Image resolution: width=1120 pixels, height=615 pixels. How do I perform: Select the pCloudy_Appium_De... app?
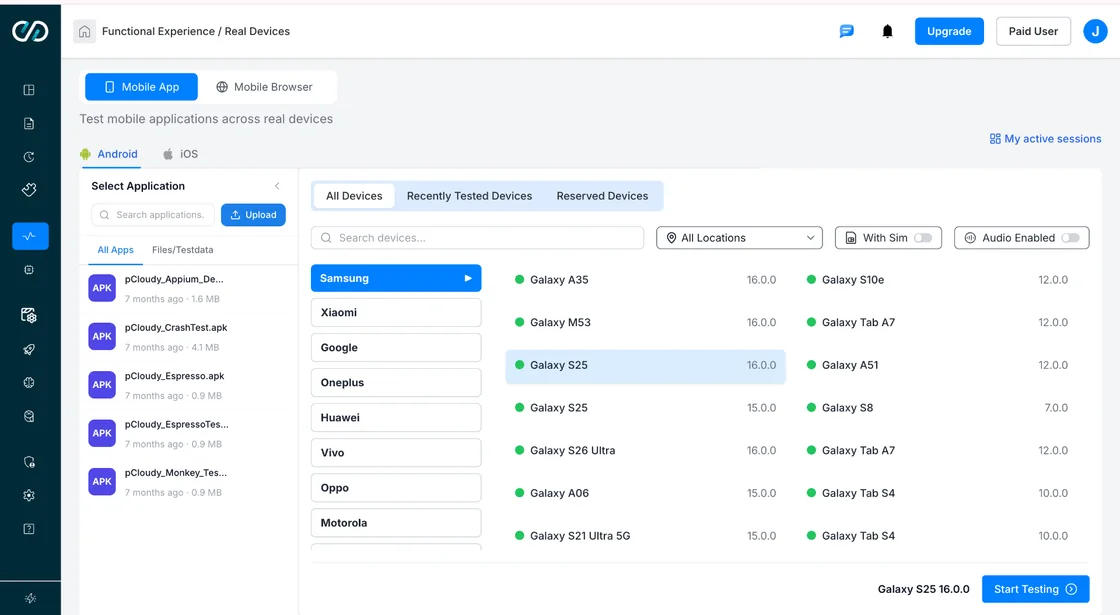(x=189, y=289)
